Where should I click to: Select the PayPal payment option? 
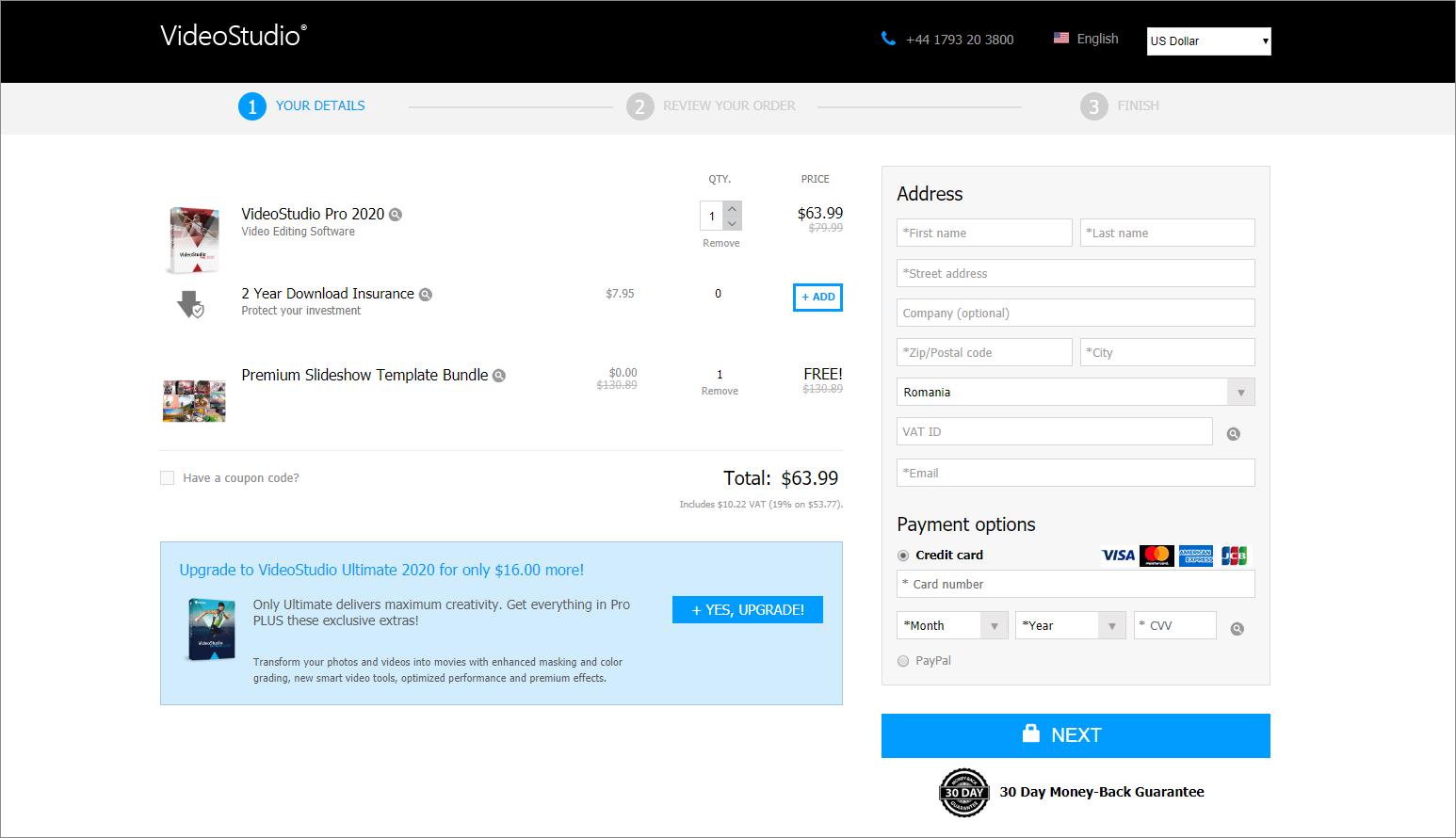point(903,661)
